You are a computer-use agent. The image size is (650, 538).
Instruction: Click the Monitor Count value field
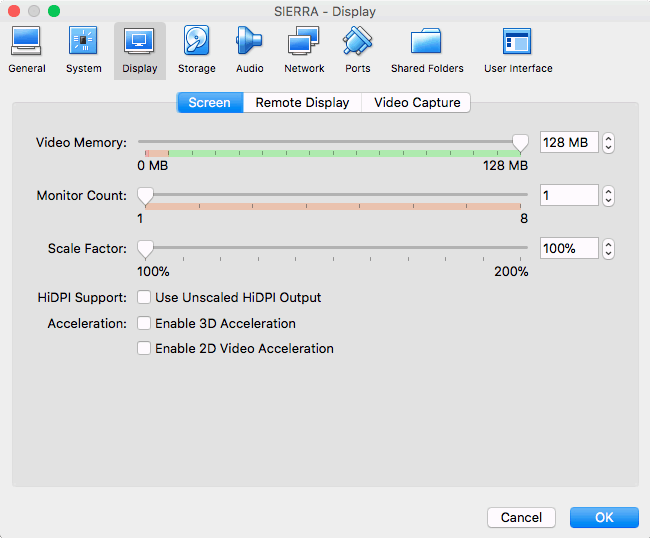tap(569, 195)
